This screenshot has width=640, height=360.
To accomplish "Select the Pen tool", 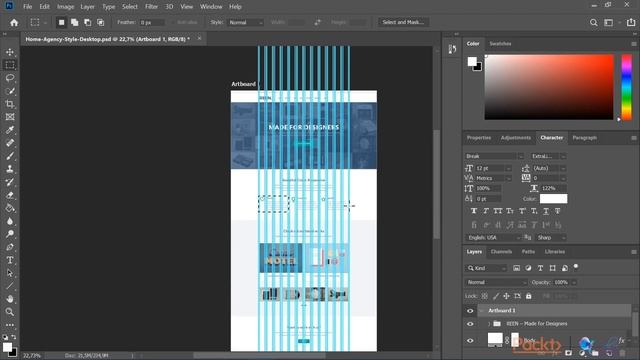I will [x=10, y=247].
